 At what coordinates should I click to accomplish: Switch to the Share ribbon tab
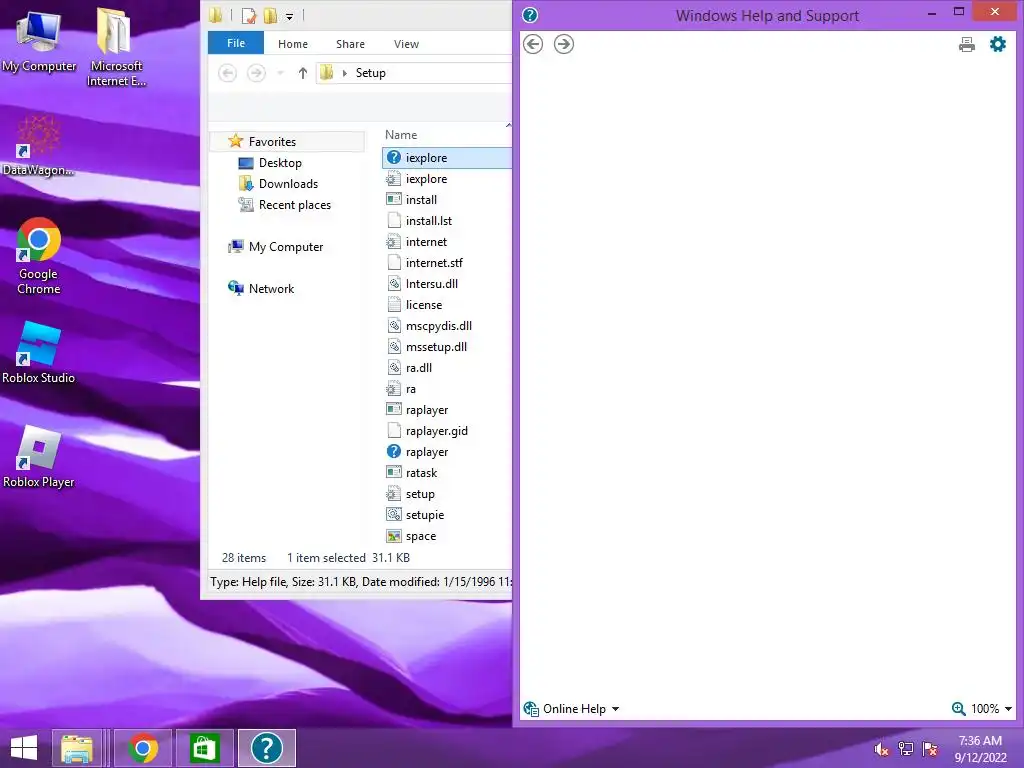[x=350, y=44]
